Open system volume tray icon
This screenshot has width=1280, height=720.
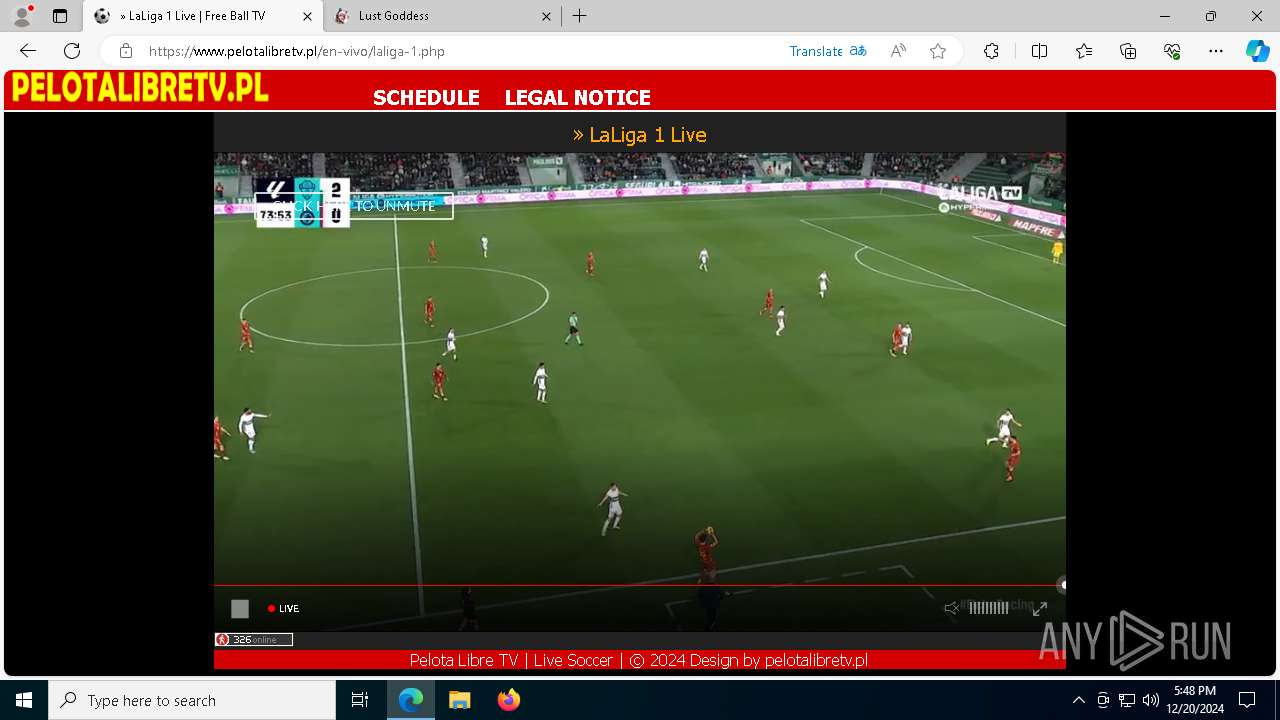click(1151, 700)
